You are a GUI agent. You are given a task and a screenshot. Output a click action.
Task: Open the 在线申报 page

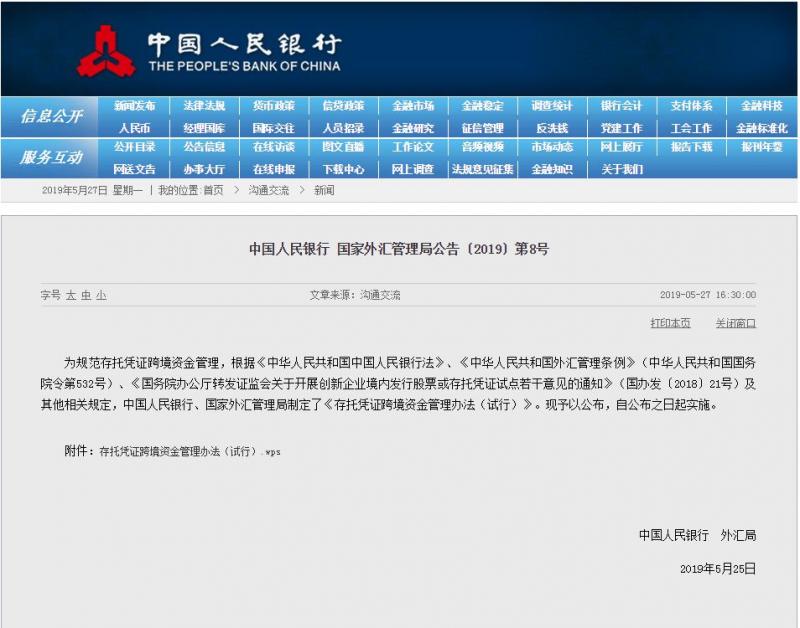click(x=274, y=169)
